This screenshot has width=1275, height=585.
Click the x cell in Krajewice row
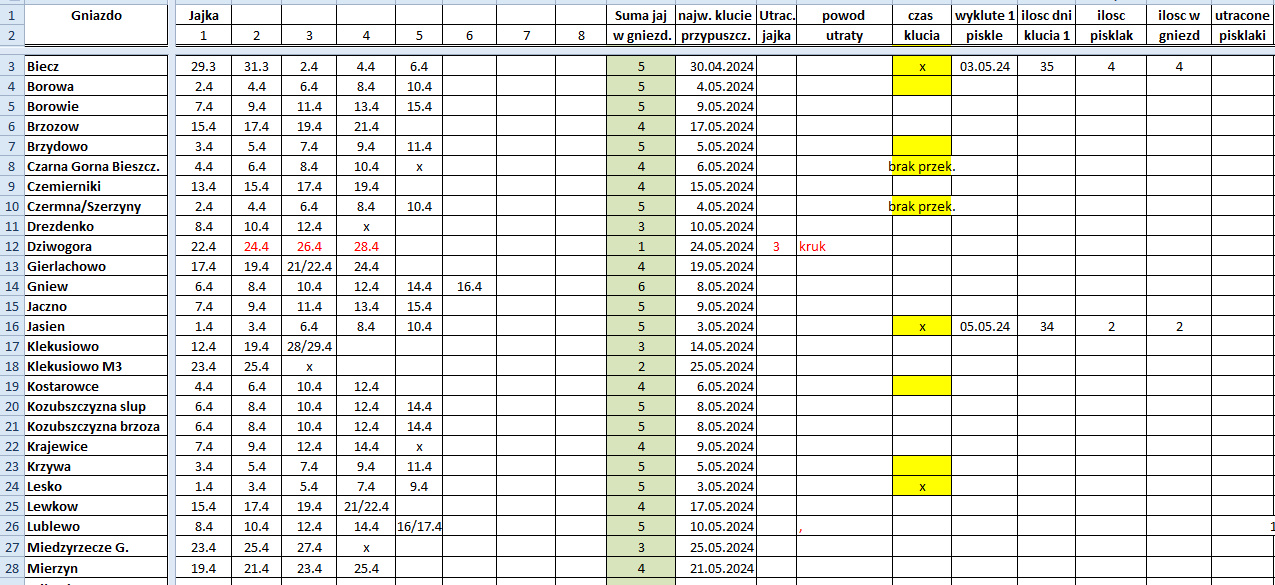click(419, 446)
